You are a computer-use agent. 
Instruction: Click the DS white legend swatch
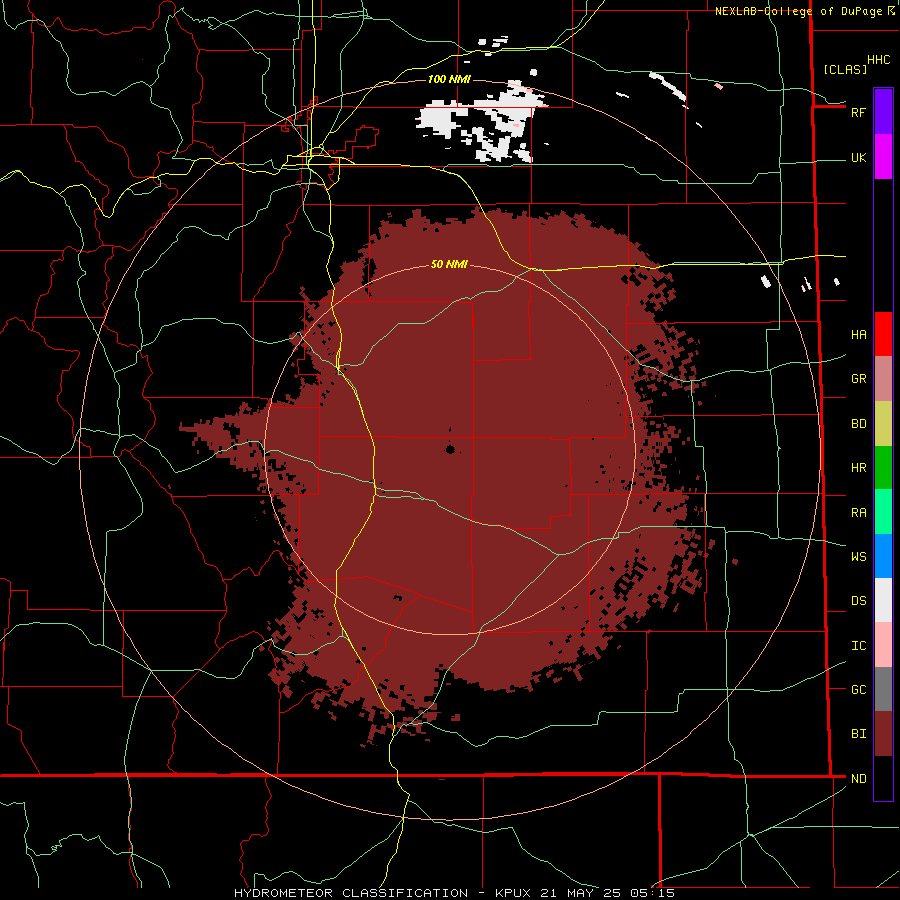(883, 600)
